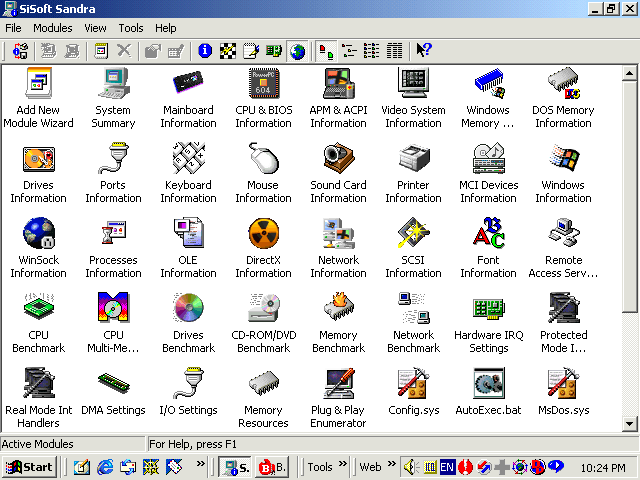Open the Tools menu
This screenshot has width=640, height=480.
(x=131, y=28)
